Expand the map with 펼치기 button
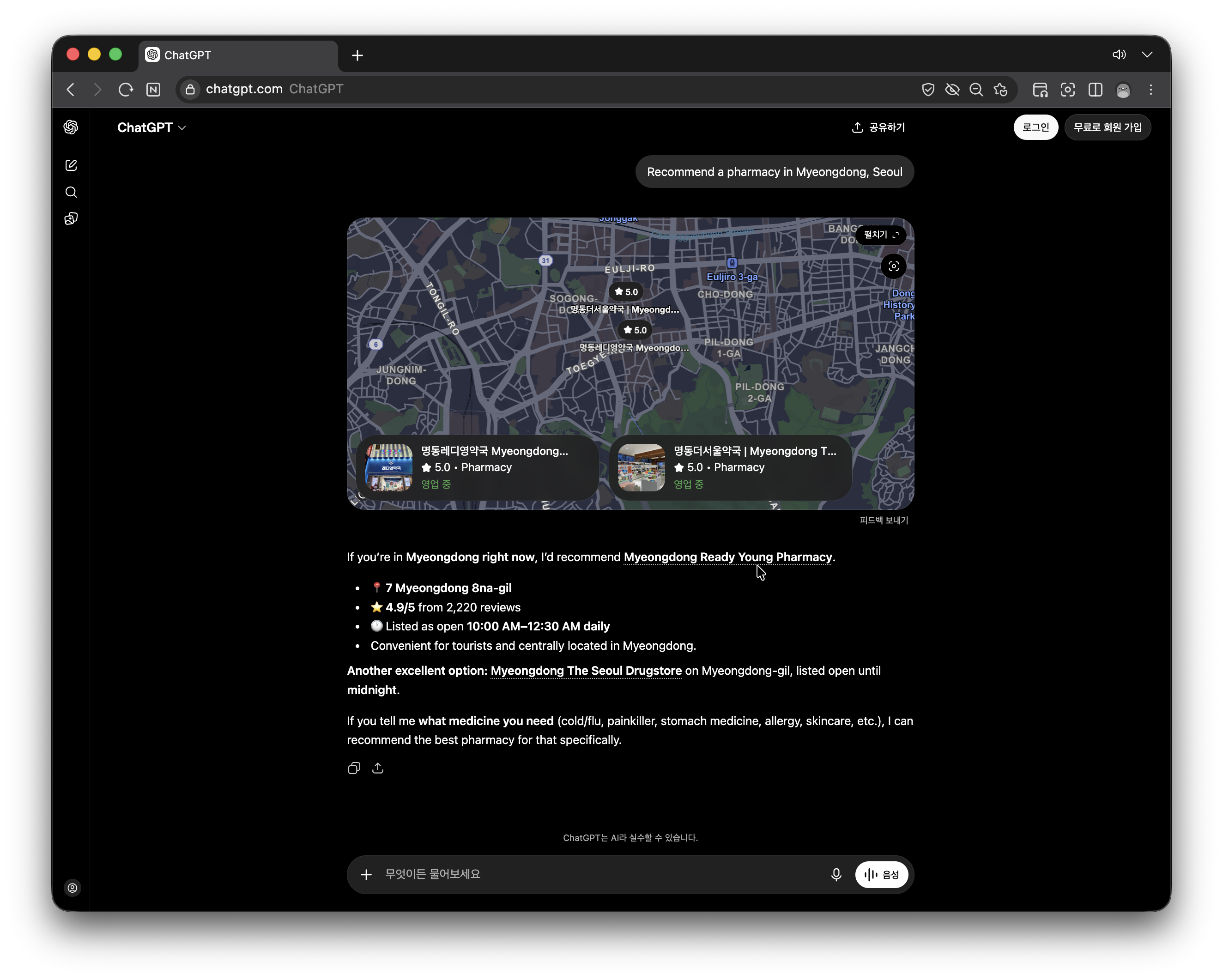Image resolution: width=1223 pixels, height=980 pixels. (x=881, y=234)
